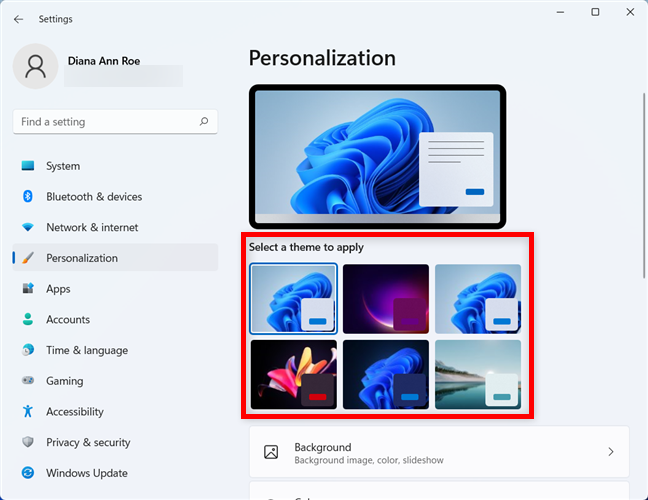Screen dimensions: 648x500
Task: Apply the colorful flower dark theme
Action: click(293, 374)
